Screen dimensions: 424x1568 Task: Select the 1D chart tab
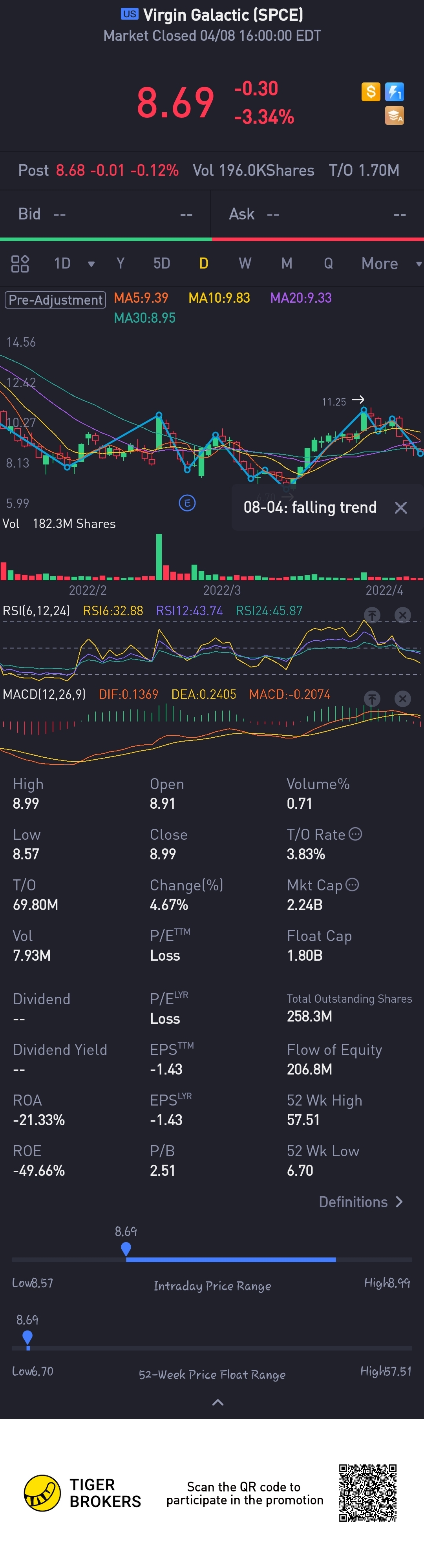[x=62, y=263]
